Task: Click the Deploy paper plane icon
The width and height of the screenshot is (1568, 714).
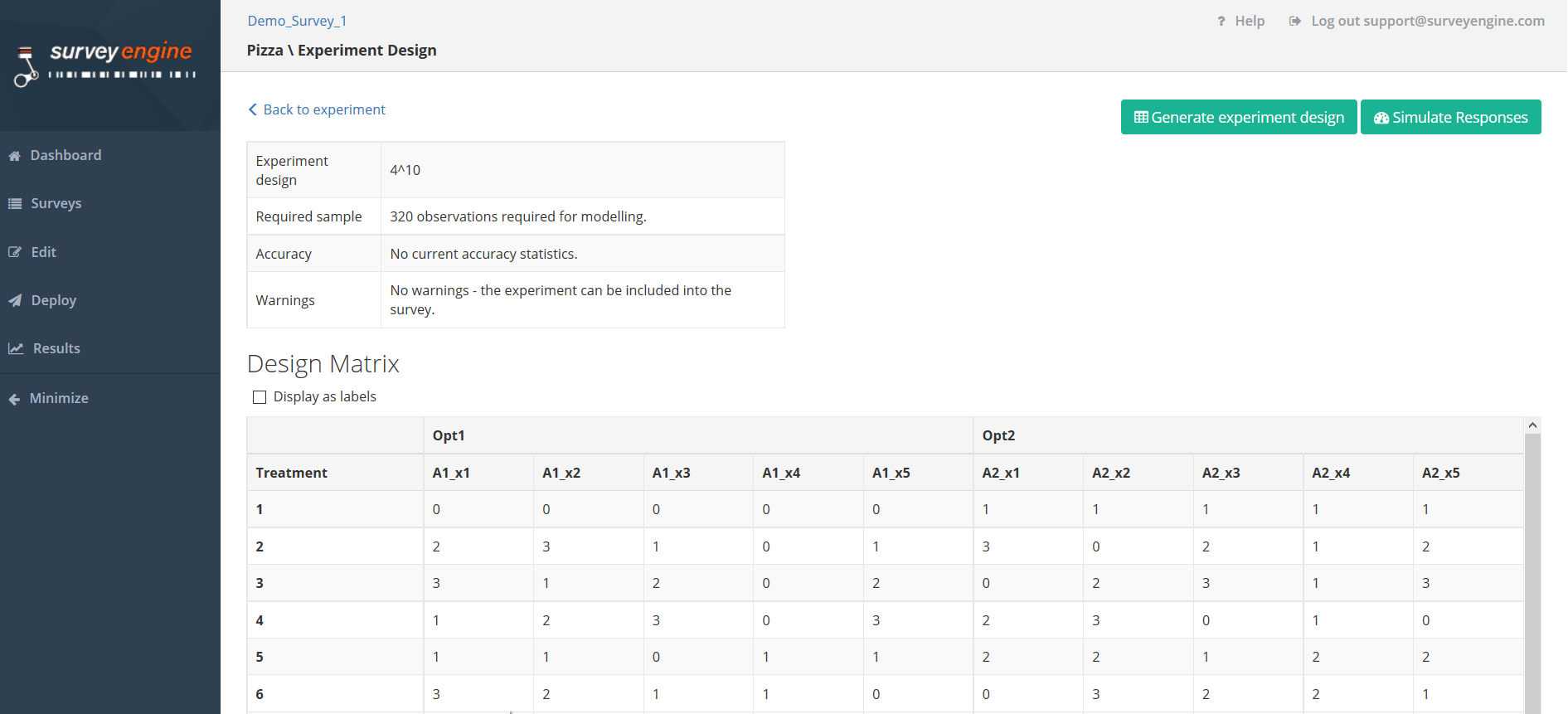Action: [15, 301]
